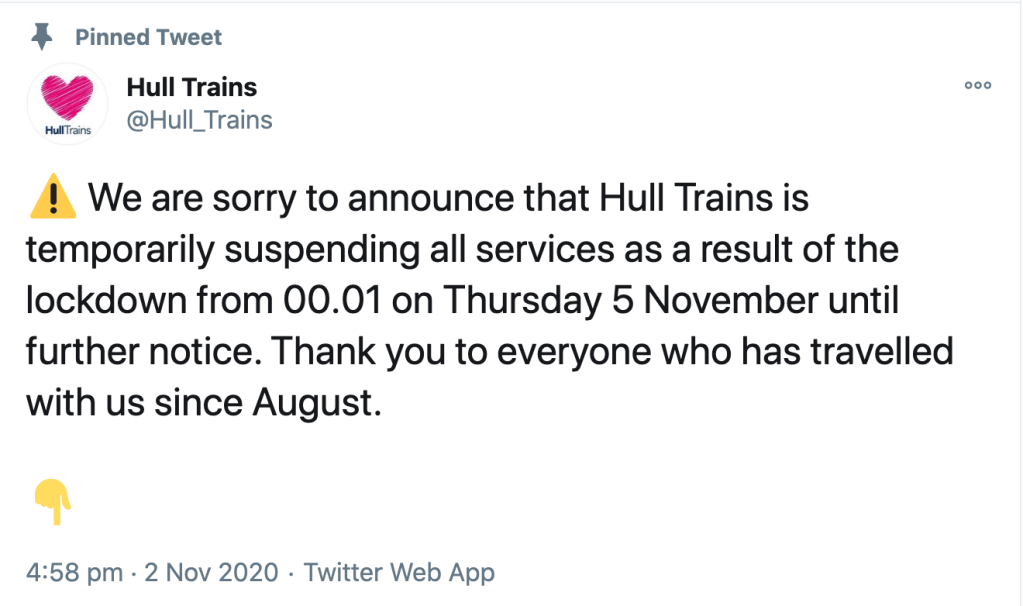Click the tweet line starting 'We are sorry'
Image resolution: width=1023 pixels, height=606 pixels.
coord(448,199)
